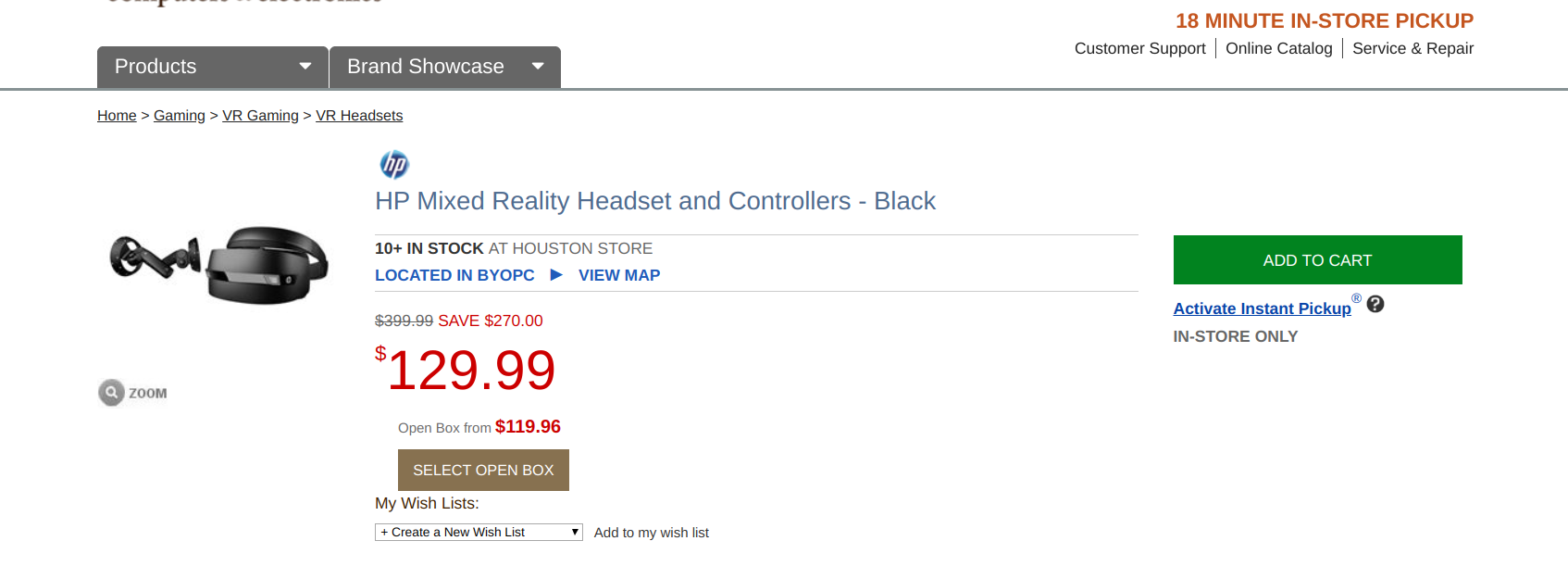This screenshot has height=566, width=1568.
Task: Navigate to Home breadcrumb
Action: [117, 116]
